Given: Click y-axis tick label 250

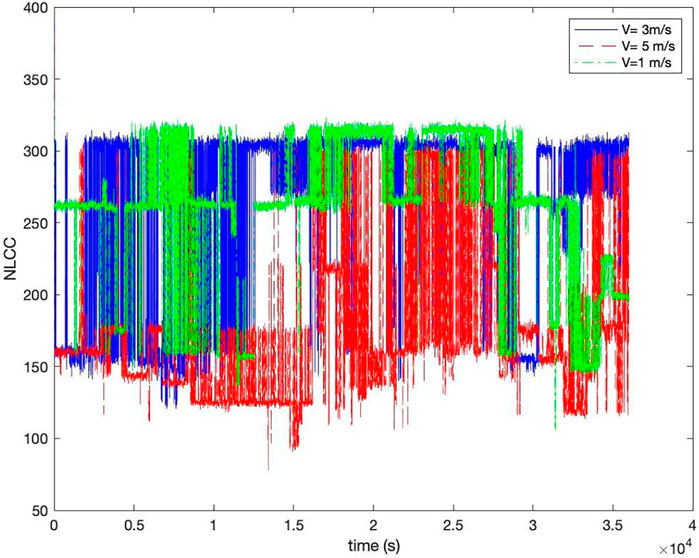Looking at the screenshot, I should tap(35, 223).
